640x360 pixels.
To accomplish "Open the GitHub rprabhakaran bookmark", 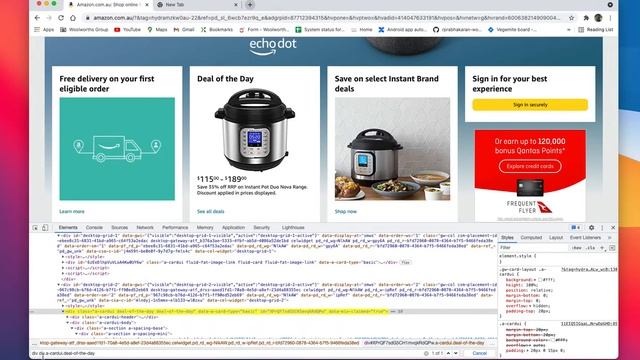I will point(457,30).
